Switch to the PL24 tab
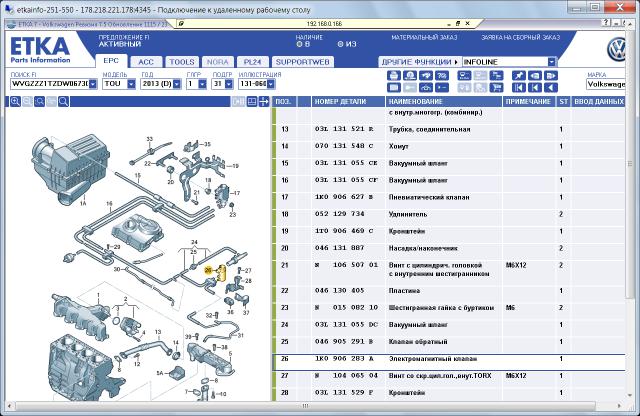 click(252, 62)
